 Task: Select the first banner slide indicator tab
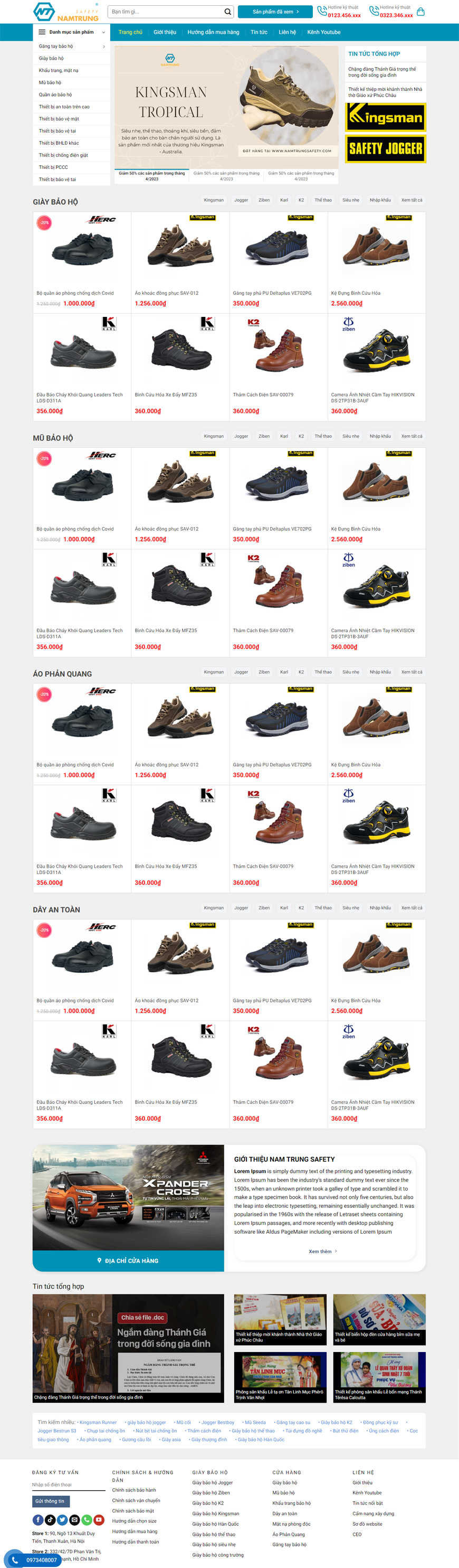[x=151, y=176]
